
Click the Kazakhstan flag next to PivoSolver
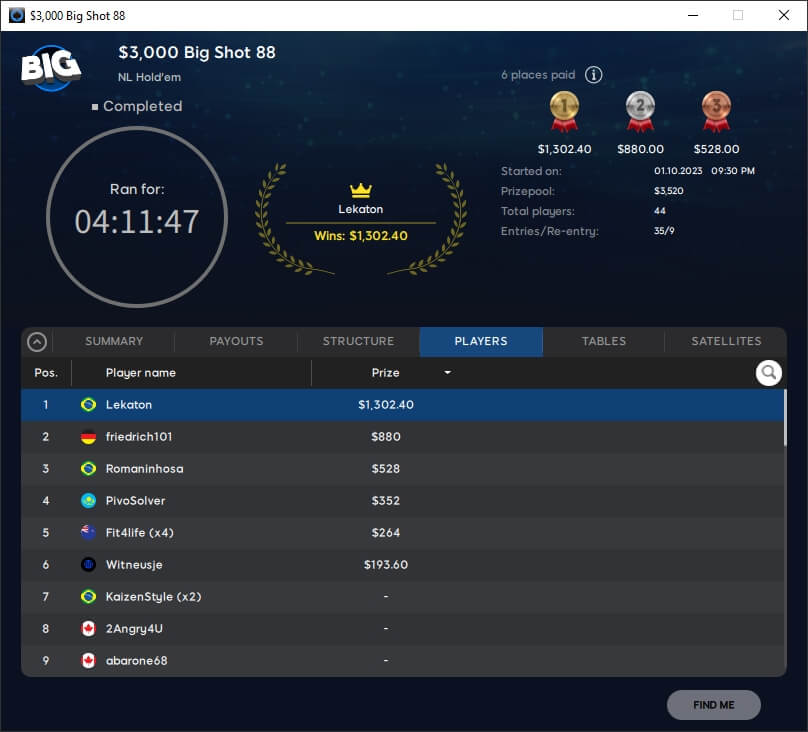[x=89, y=500]
